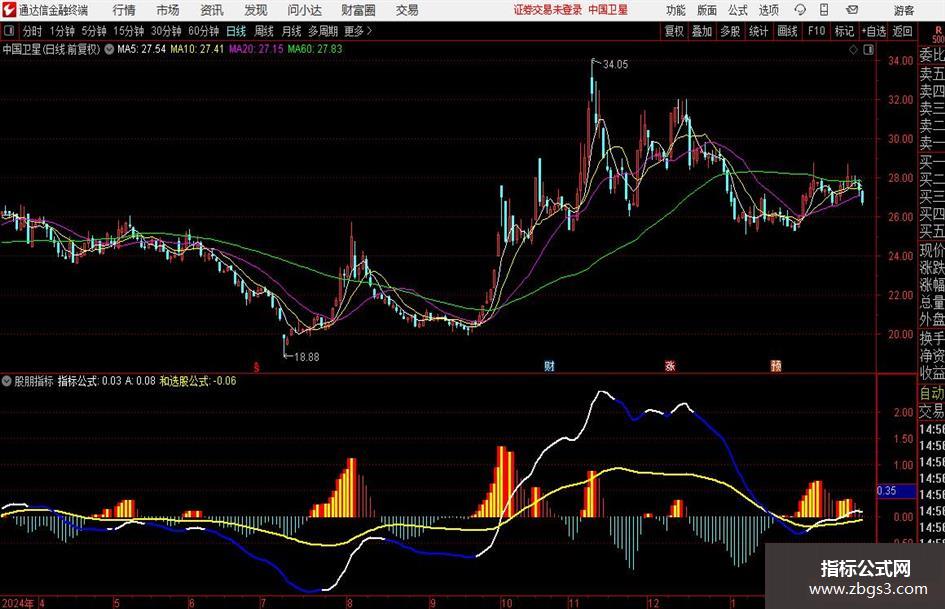945x609 pixels.
Task: Open the 交易 menu
Action: click(x=407, y=10)
